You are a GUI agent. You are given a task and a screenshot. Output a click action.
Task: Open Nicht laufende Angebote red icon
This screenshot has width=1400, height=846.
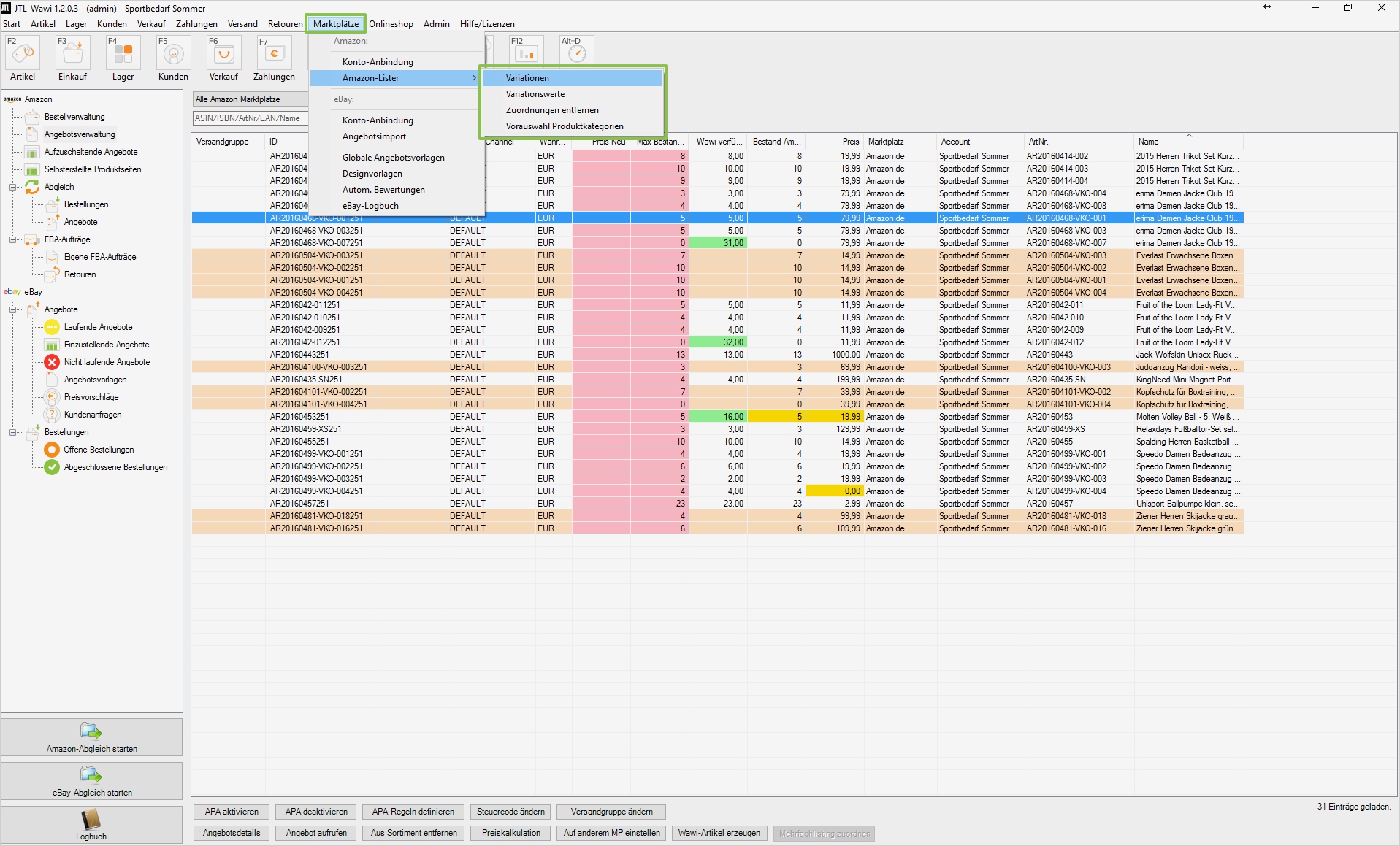[52, 362]
